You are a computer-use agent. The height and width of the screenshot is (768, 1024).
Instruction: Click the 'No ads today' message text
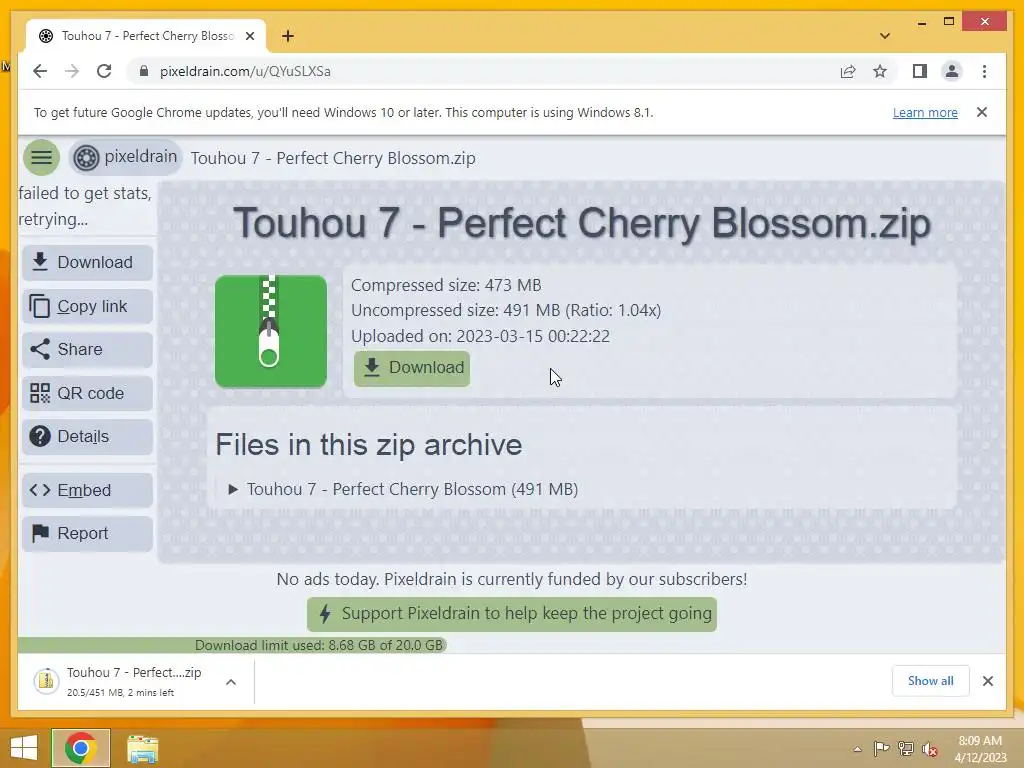(x=511, y=579)
